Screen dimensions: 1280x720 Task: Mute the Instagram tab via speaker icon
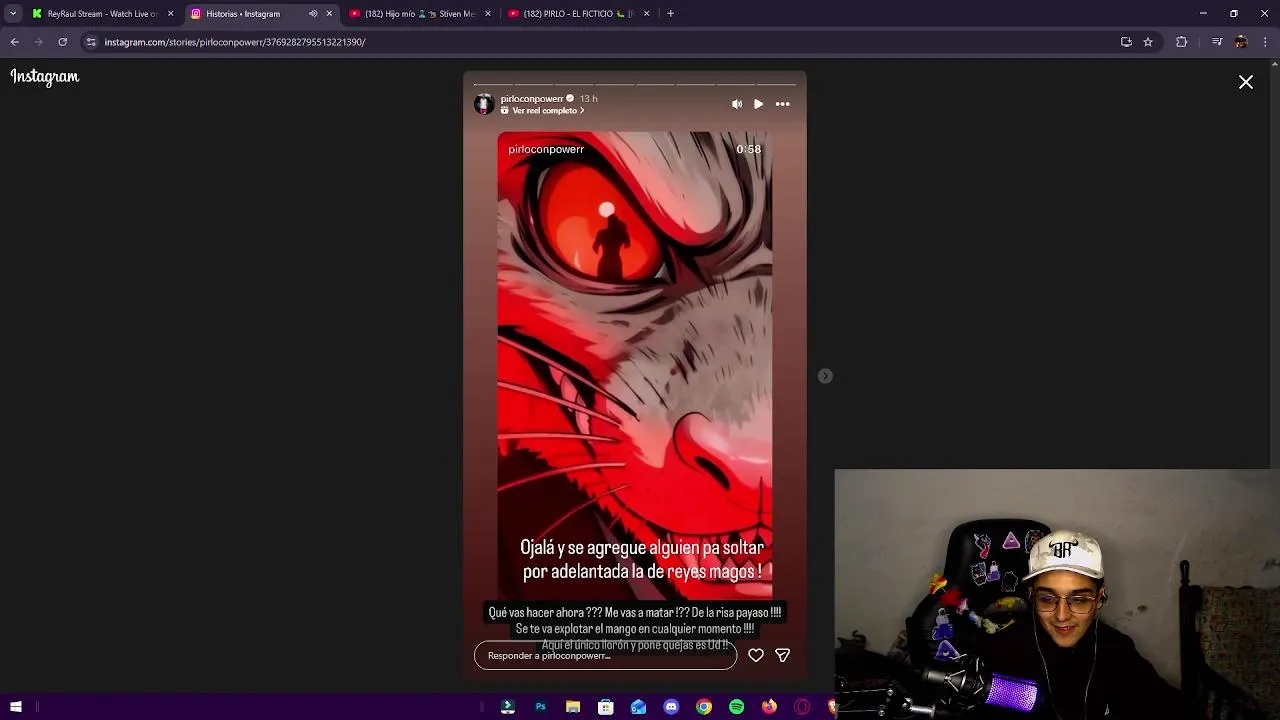(313, 14)
